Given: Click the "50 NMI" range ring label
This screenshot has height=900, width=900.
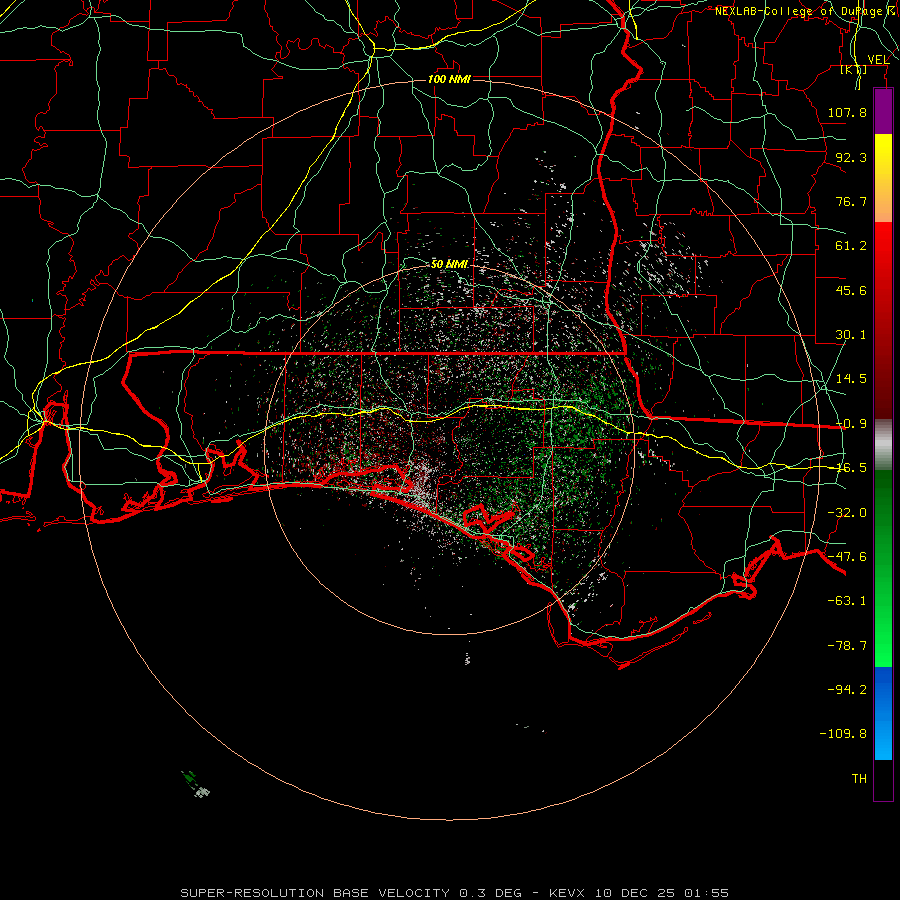Looking at the screenshot, I should point(449,264).
